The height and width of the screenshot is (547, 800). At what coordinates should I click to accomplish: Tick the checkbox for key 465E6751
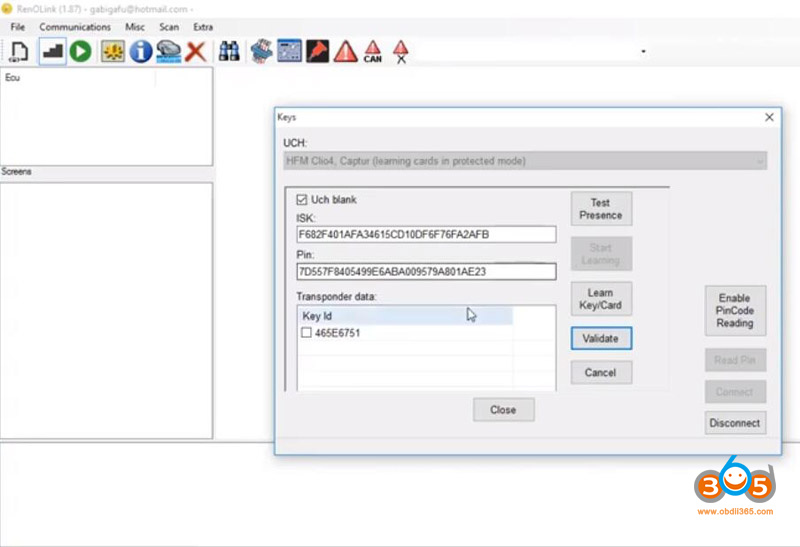(x=306, y=333)
